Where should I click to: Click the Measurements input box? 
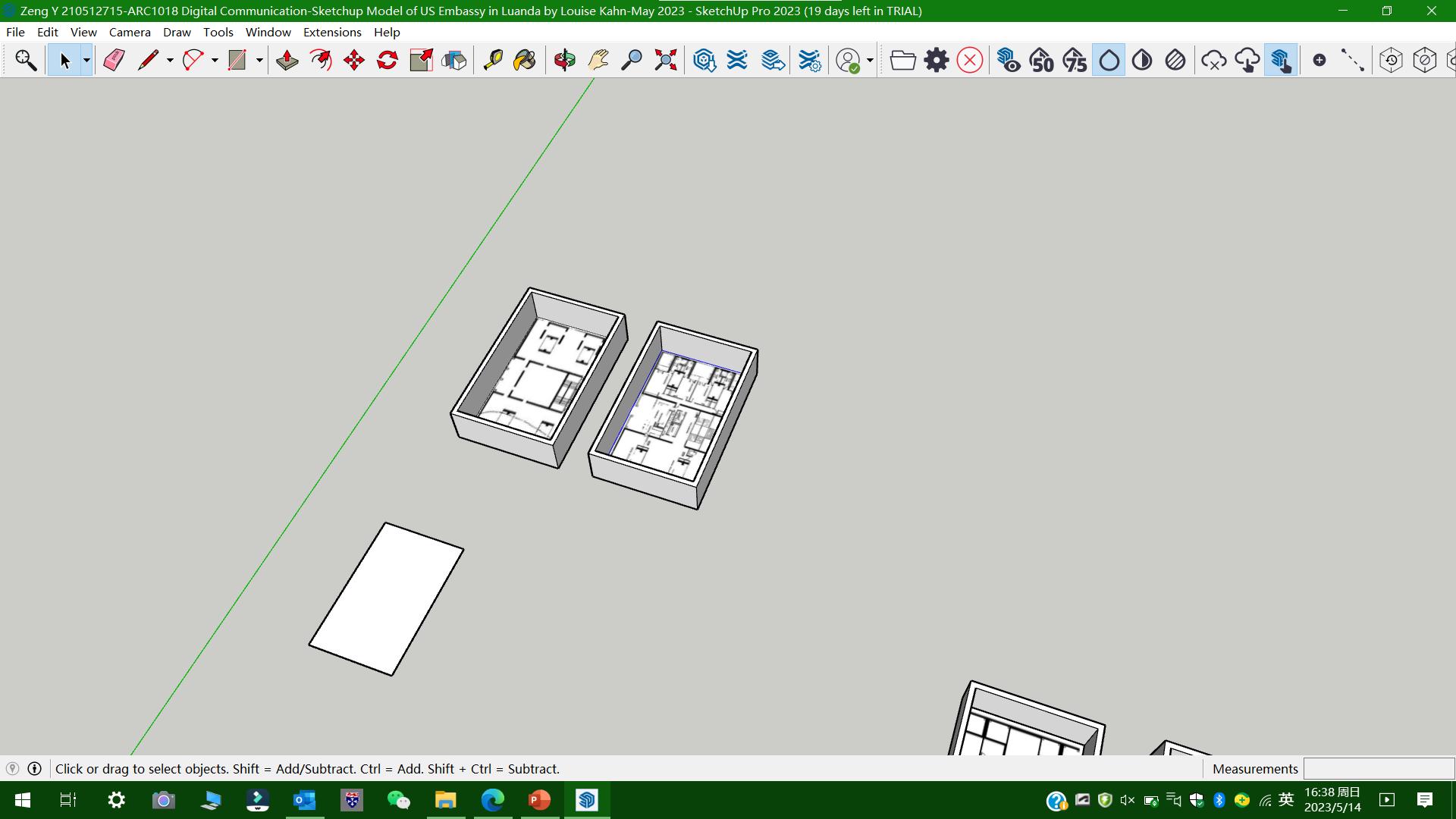point(1378,768)
